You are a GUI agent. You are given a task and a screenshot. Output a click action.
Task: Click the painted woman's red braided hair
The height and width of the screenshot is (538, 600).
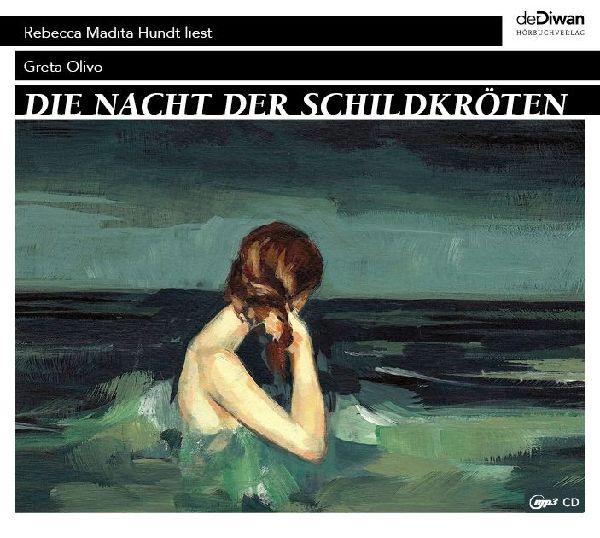(x=275, y=276)
